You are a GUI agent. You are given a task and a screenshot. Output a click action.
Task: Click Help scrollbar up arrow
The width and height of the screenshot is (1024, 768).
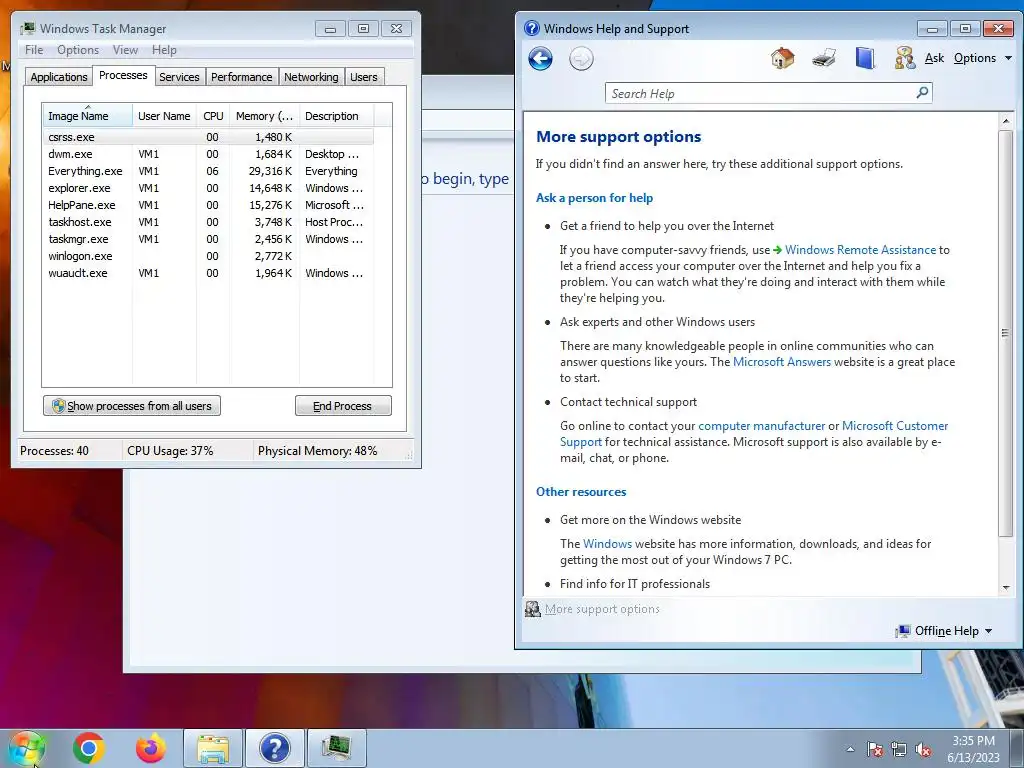click(x=1006, y=121)
